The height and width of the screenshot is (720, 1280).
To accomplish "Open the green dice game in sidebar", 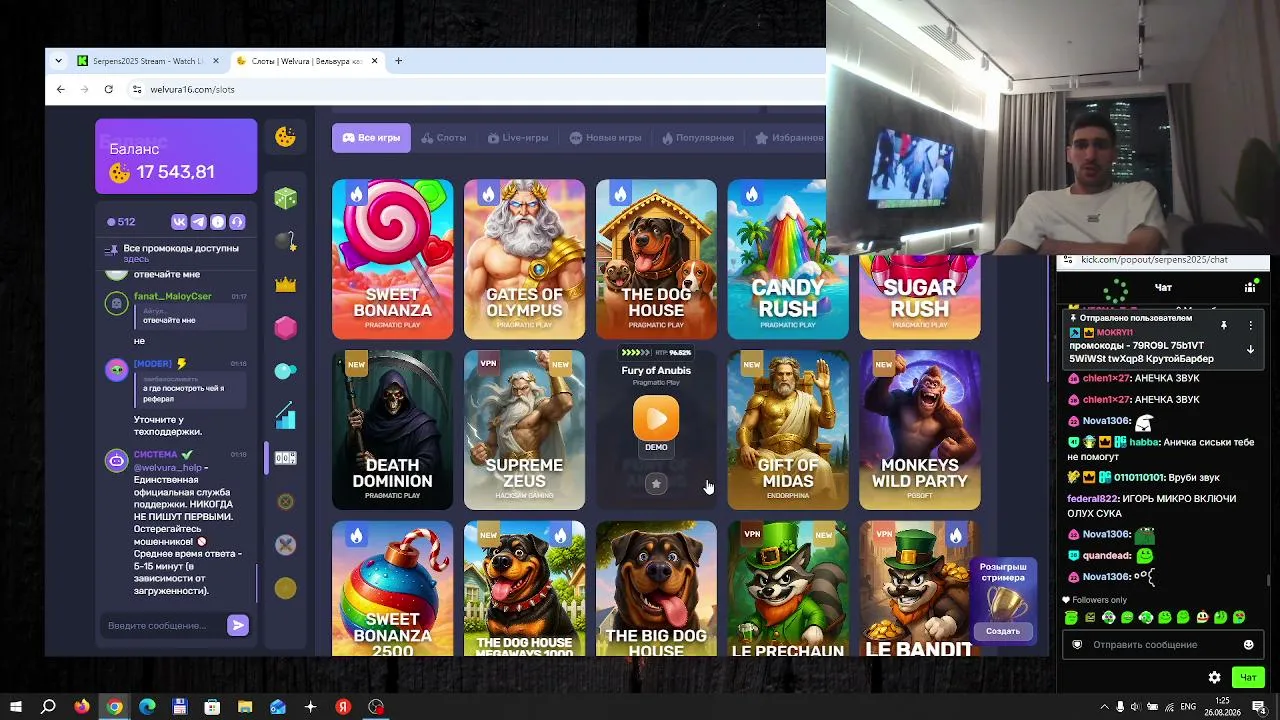I will pyautogui.click(x=286, y=198).
